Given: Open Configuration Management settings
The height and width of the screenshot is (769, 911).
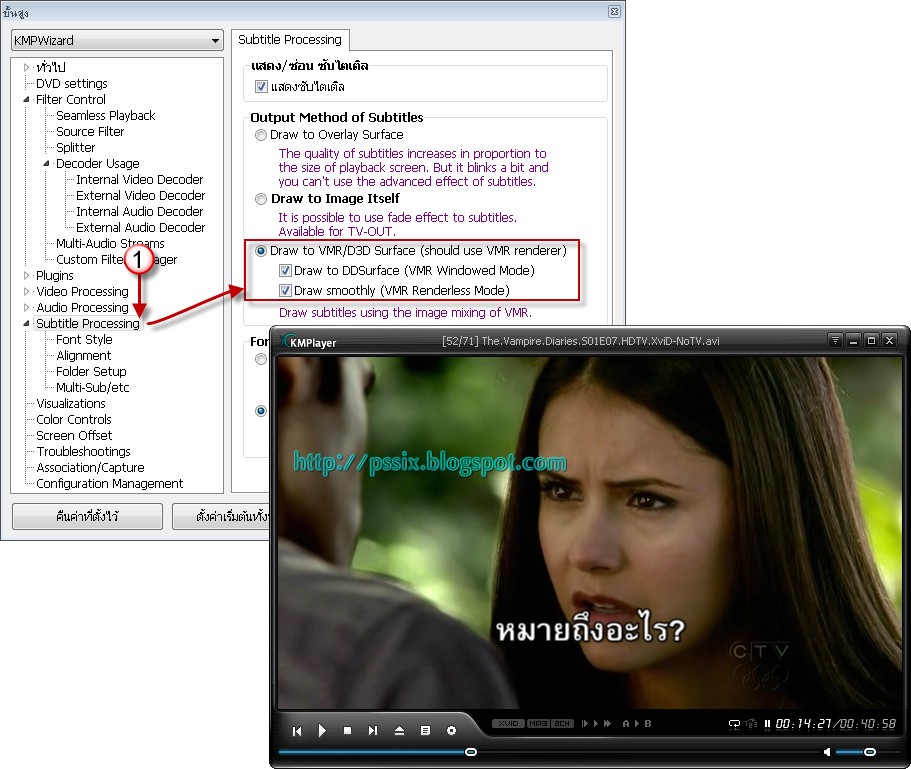Looking at the screenshot, I should click(x=109, y=483).
